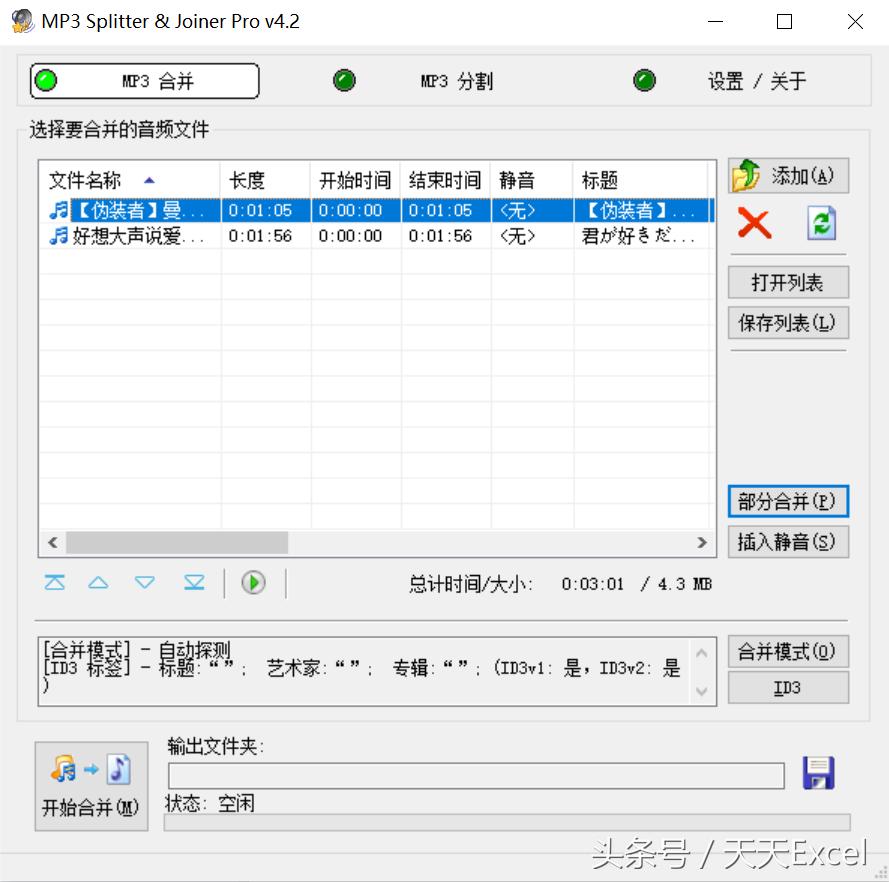Insert silence using 插入静音 button
This screenshot has width=889, height=882.
[x=787, y=541]
